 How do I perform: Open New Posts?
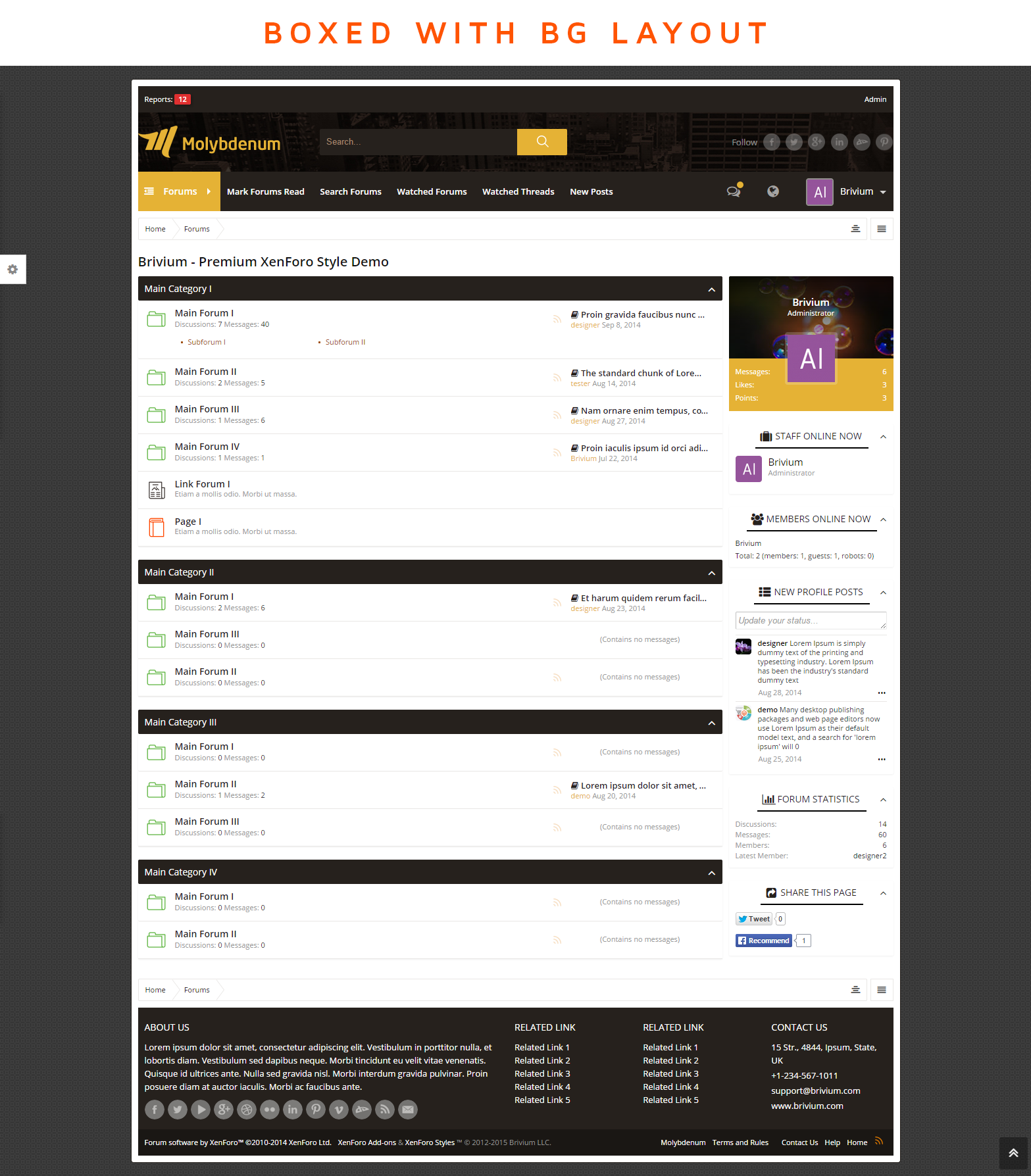[591, 191]
